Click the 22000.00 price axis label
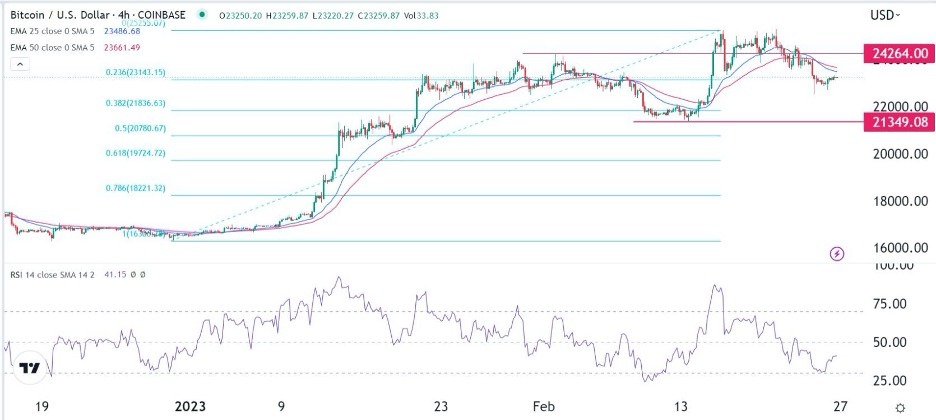Image resolution: width=936 pixels, height=420 pixels. pyautogui.click(x=898, y=107)
